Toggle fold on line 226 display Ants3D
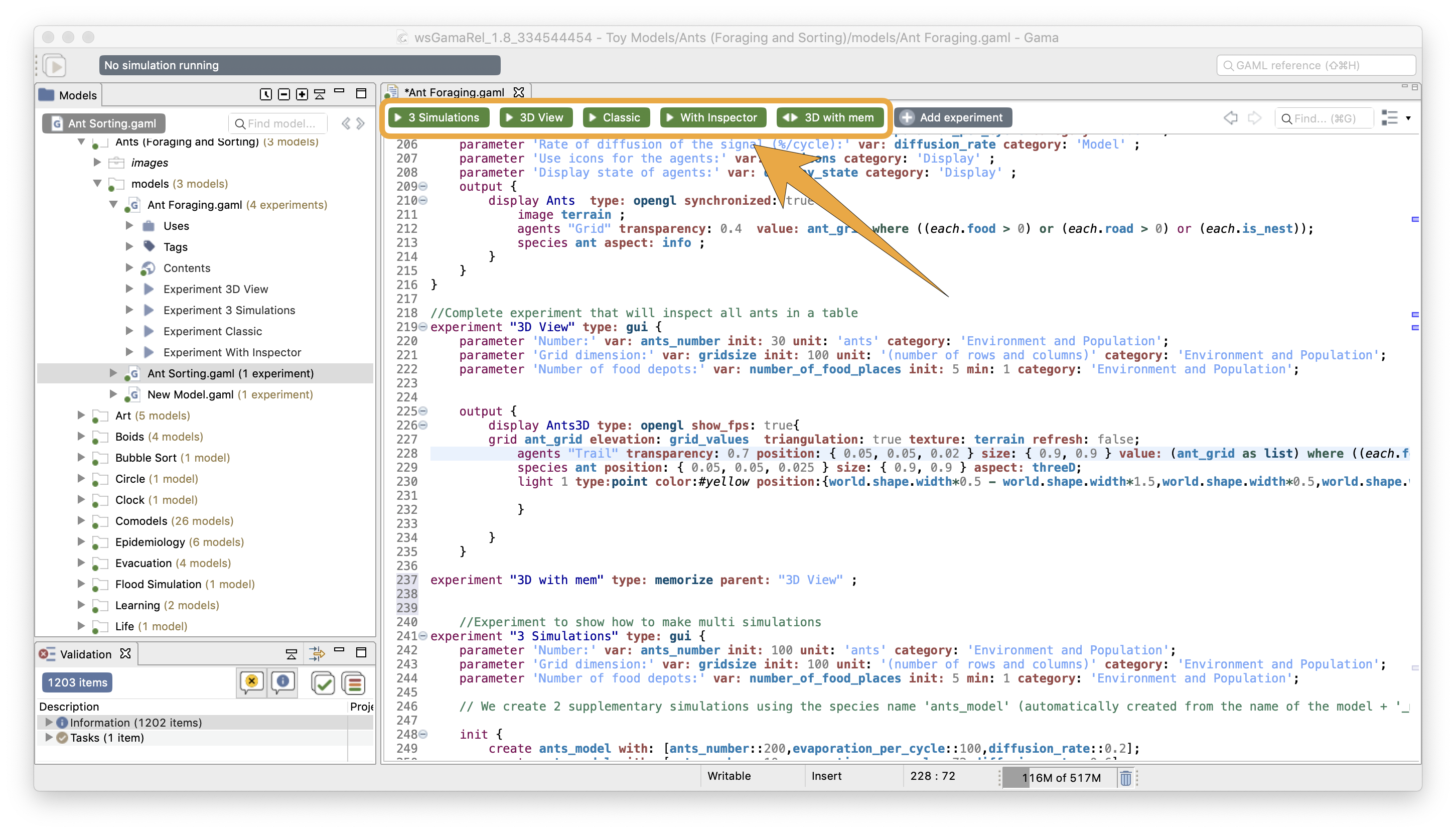Image resolution: width=1456 pixels, height=833 pixels. (423, 425)
